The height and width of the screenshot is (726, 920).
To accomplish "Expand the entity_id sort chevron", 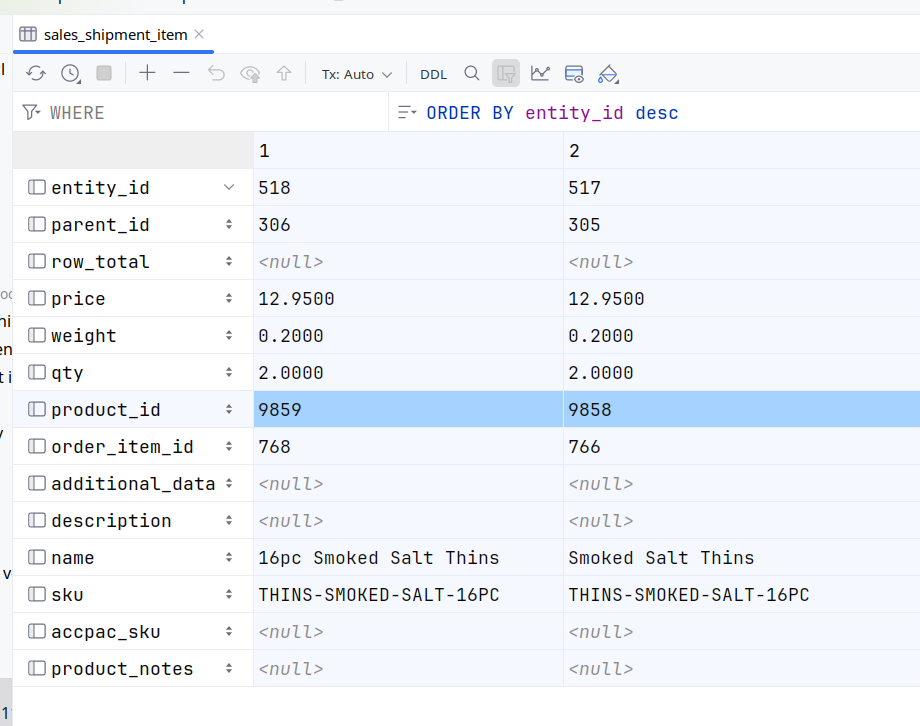I will point(229,187).
